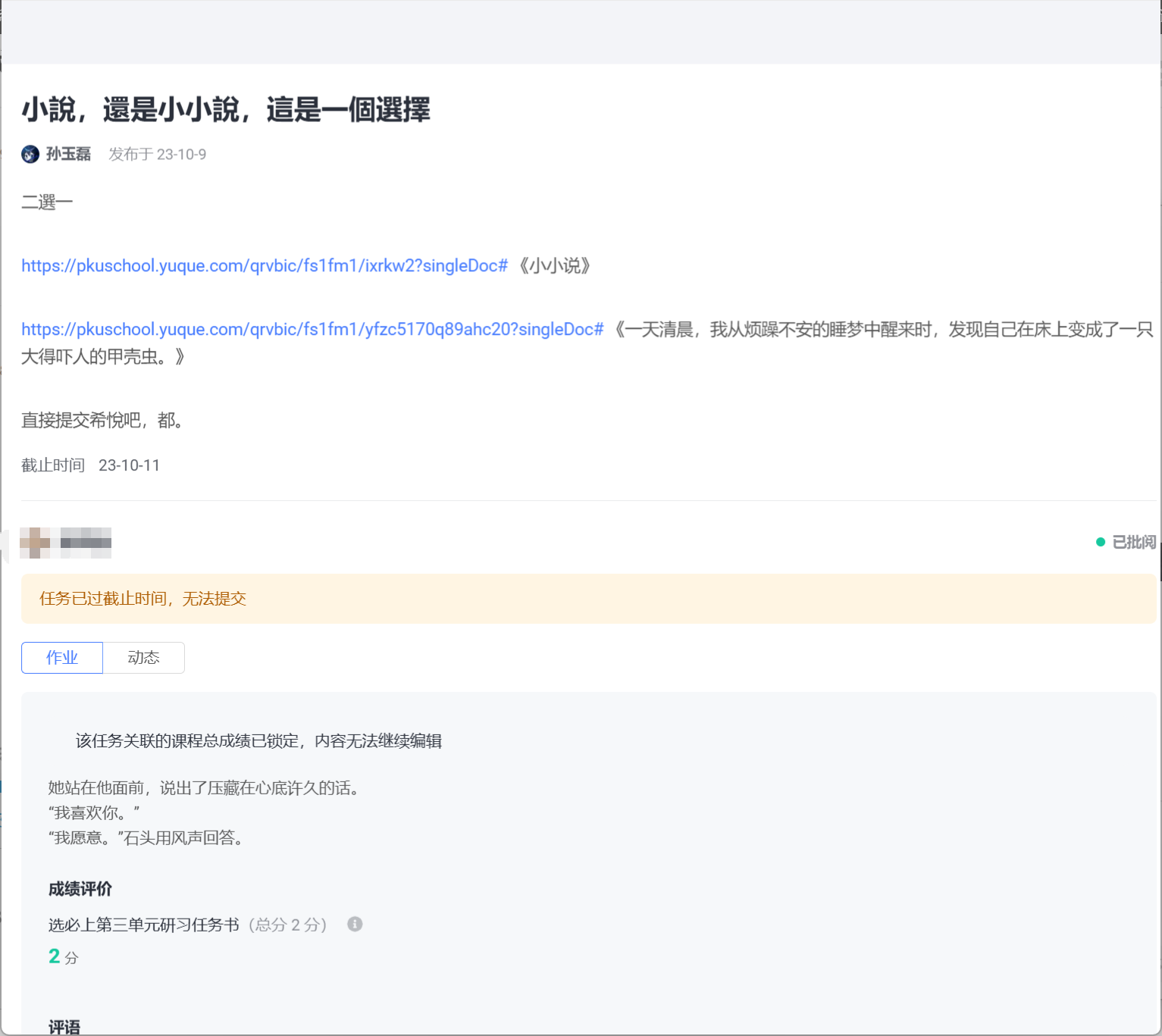
Task: Open the 动态 tab
Action: click(143, 658)
